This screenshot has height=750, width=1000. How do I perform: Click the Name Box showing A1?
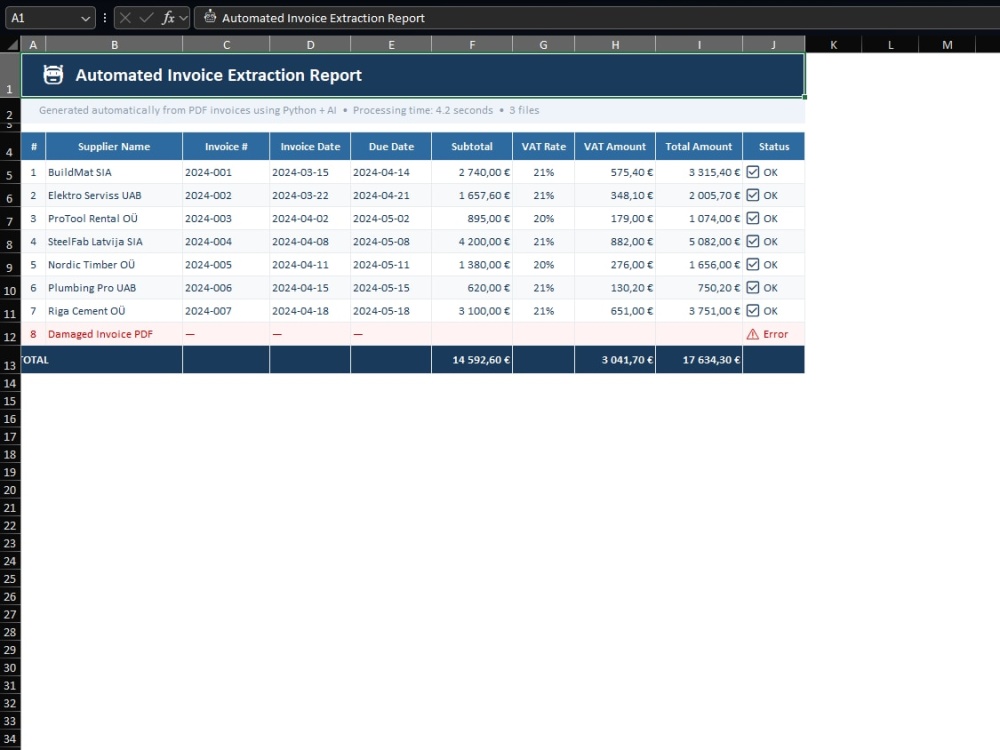pos(50,18)
